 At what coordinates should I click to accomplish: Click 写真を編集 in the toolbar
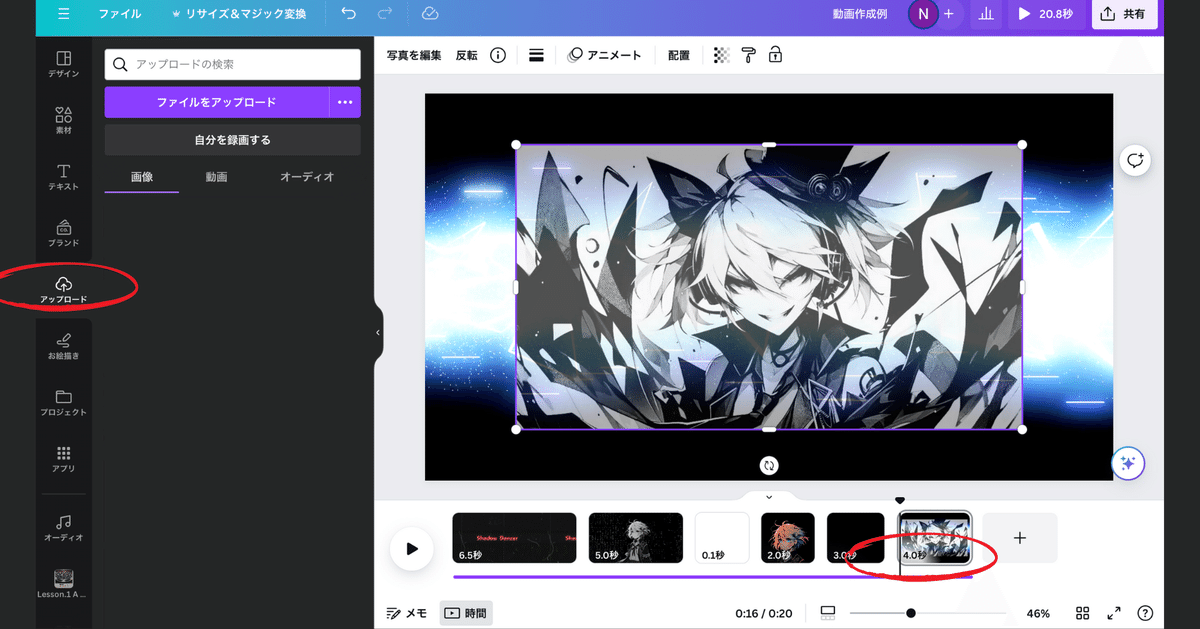click(414, 55)
